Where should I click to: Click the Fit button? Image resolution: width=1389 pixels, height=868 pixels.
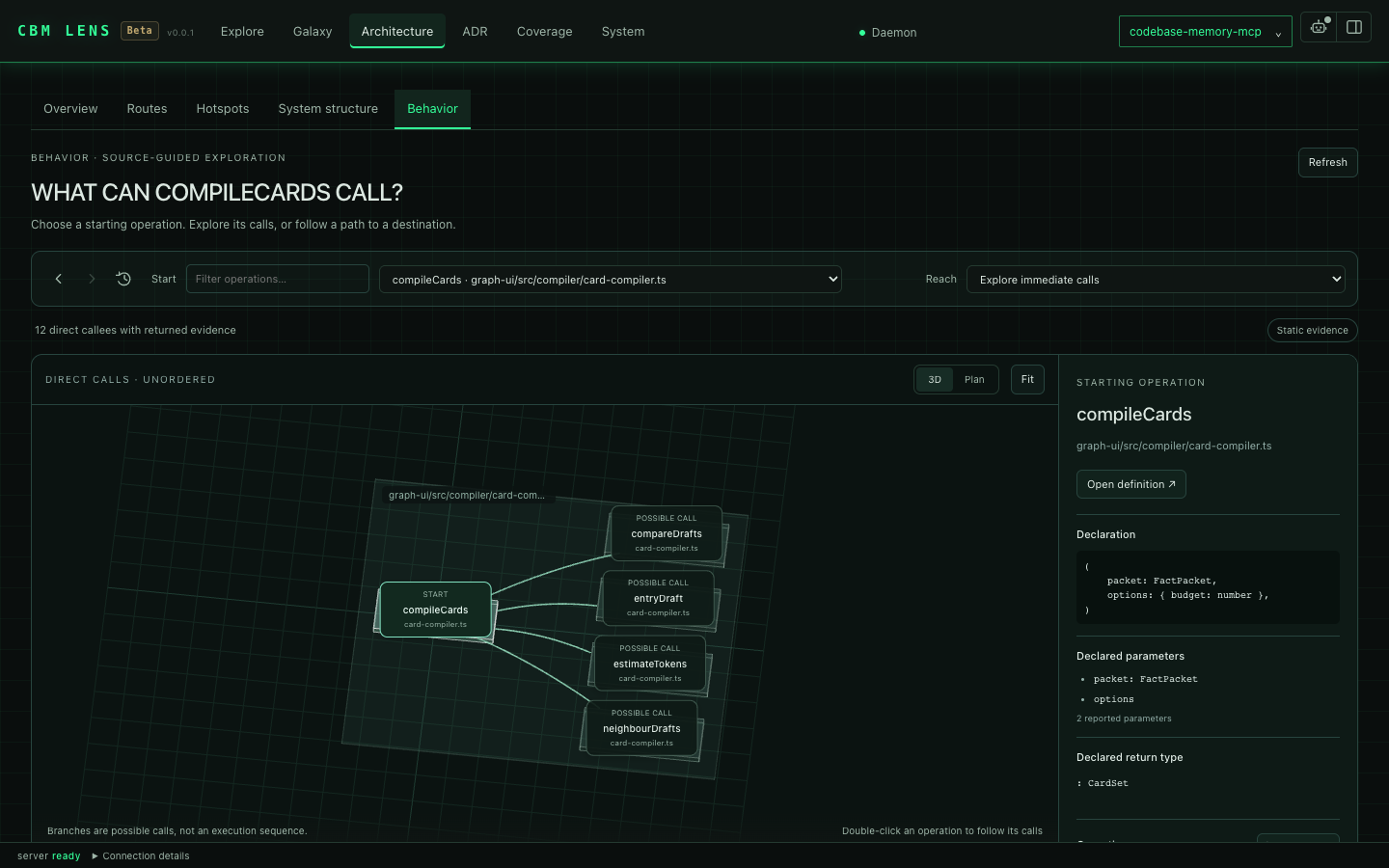pos(1027,379)
